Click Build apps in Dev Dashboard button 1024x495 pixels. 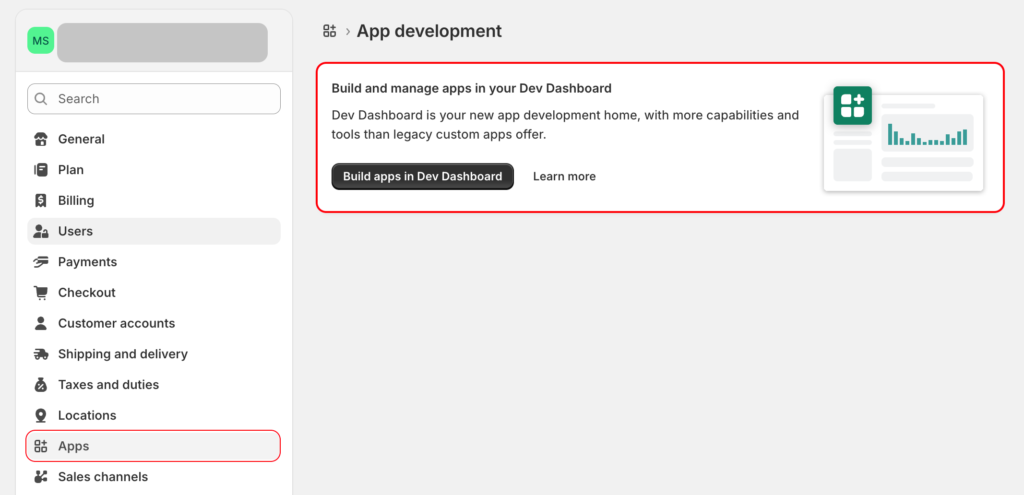pyautogui.click(x=423, y=176)
